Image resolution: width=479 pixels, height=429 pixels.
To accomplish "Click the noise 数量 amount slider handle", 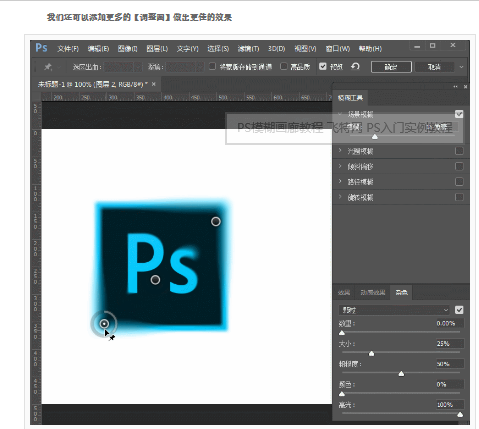I will [x=342, y=333].
